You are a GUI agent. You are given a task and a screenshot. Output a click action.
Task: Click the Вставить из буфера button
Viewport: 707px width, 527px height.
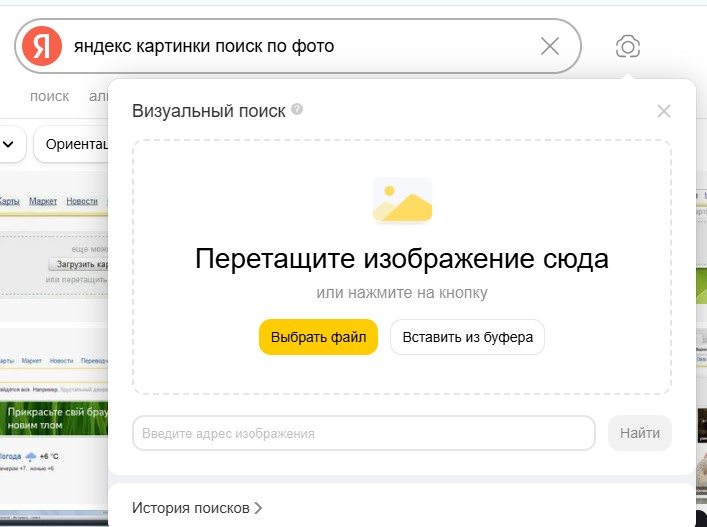click(x=468, y=337)
